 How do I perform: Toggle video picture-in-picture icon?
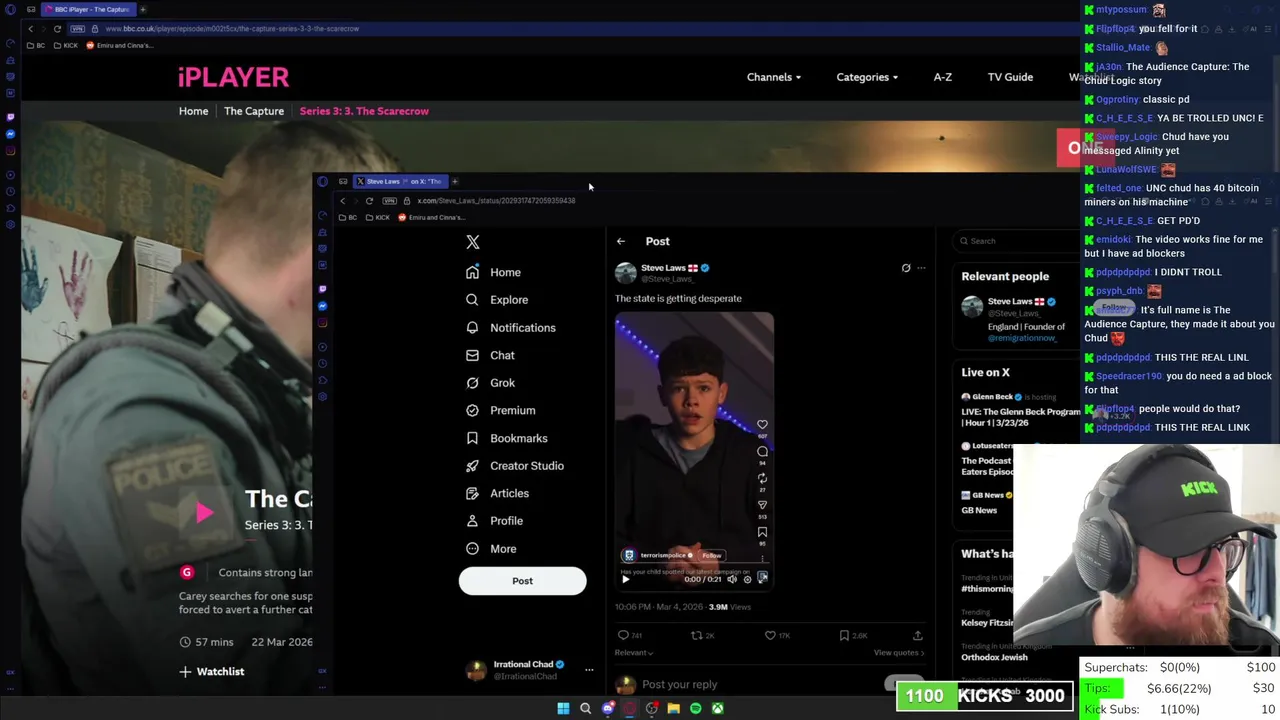(763, 578)
